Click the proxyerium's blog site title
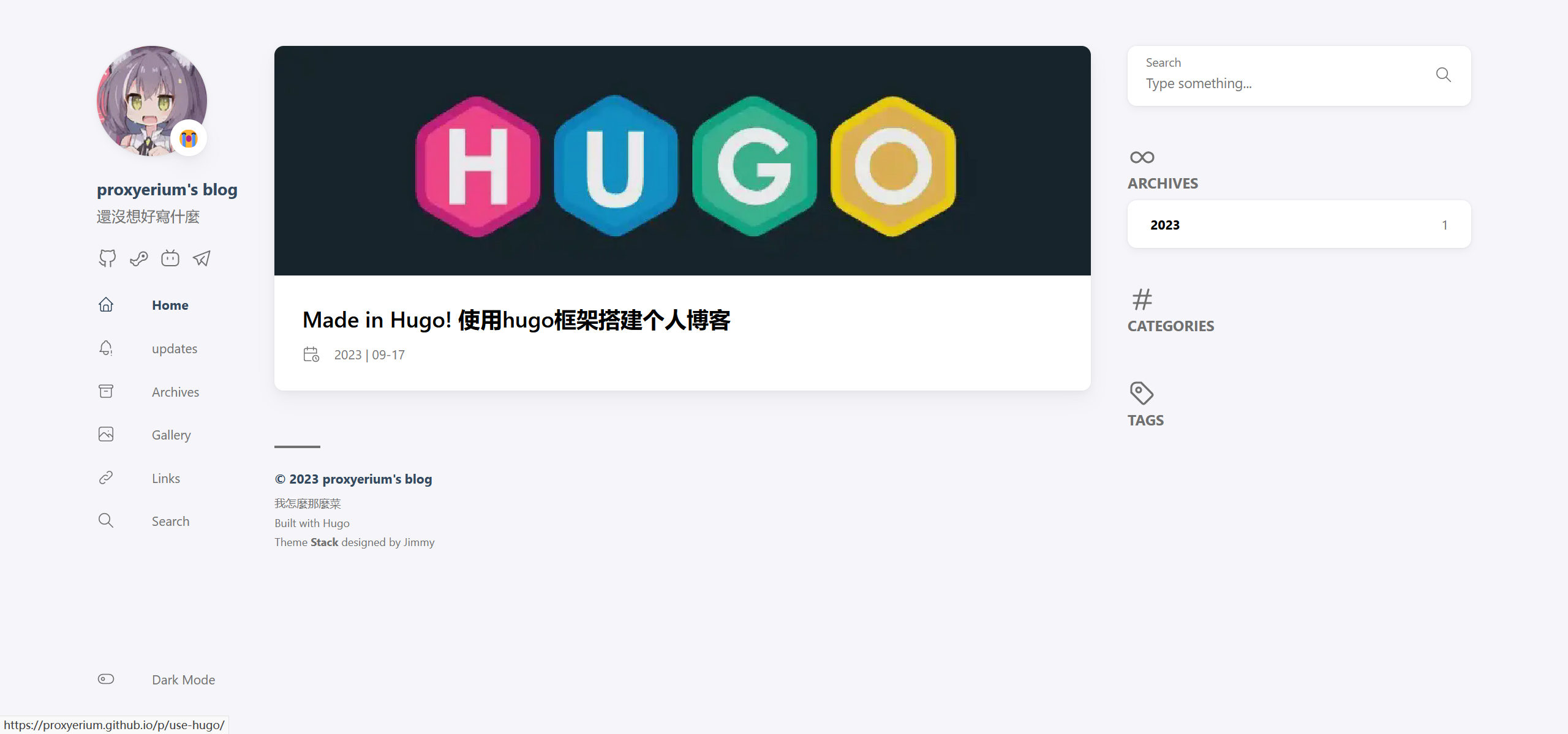The height and width of the screenshot is (734, 1568). coord(167,190)
